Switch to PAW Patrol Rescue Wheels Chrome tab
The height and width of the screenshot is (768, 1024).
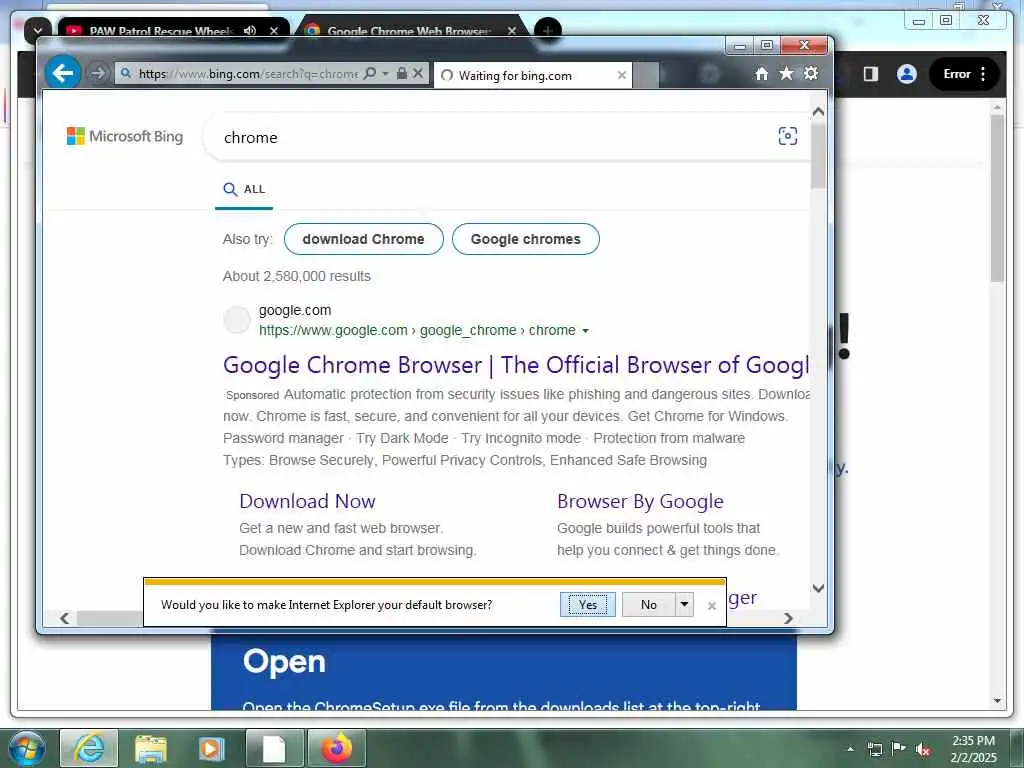point(161,30)
